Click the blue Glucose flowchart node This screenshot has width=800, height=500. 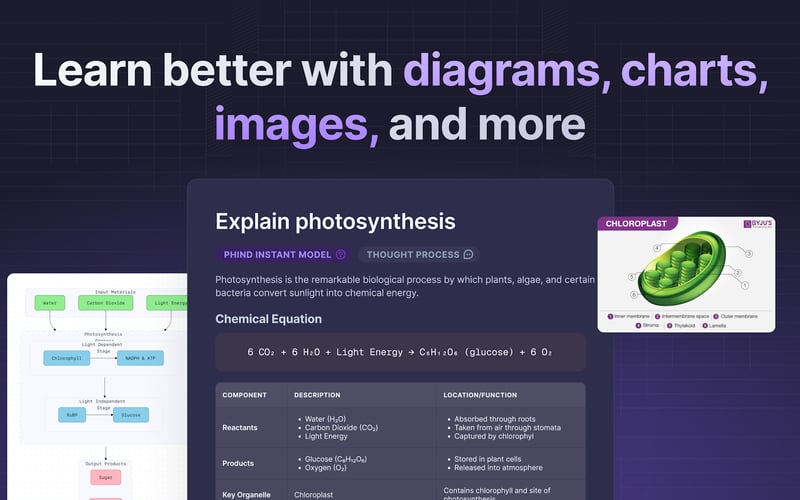click(x=131, y=415)
